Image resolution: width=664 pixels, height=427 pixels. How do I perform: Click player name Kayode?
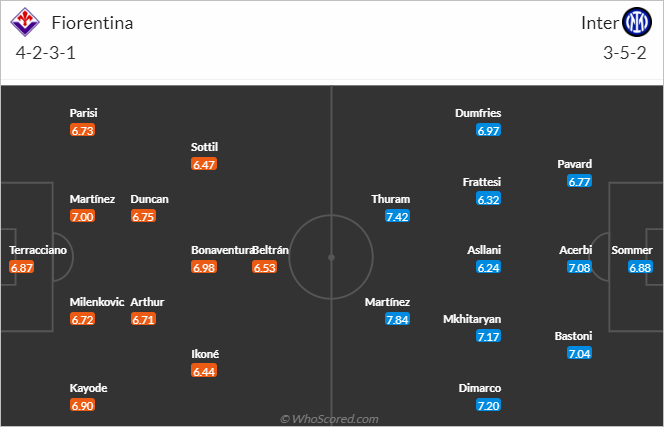pos(89,388)
